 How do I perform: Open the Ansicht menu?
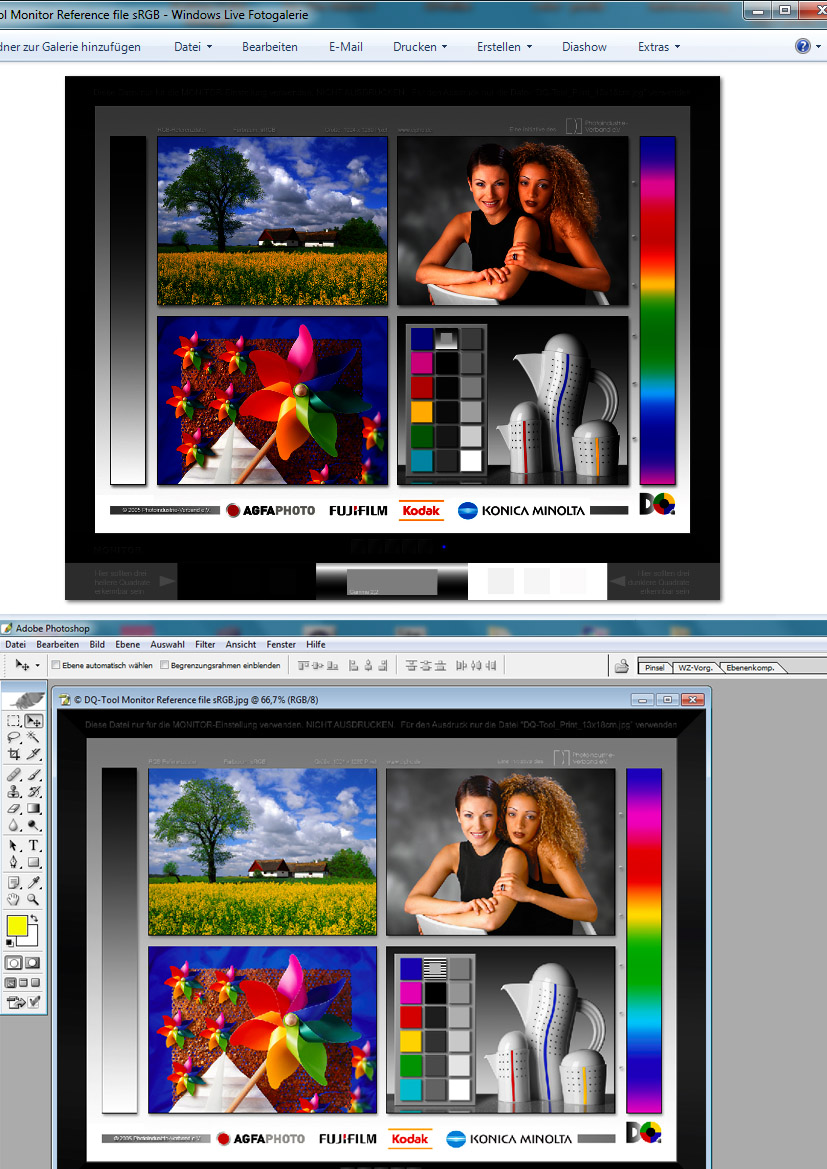pyautogui.click(x=241, y=644)
